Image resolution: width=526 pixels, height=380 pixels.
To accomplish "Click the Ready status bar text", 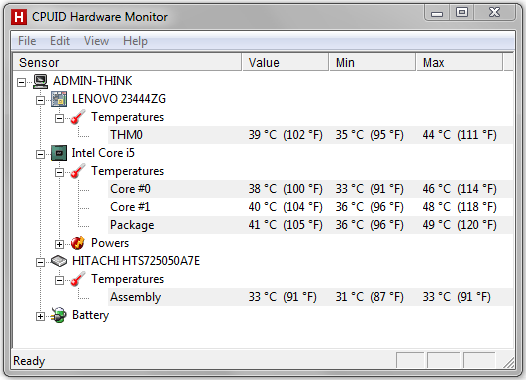I will 29,361.
